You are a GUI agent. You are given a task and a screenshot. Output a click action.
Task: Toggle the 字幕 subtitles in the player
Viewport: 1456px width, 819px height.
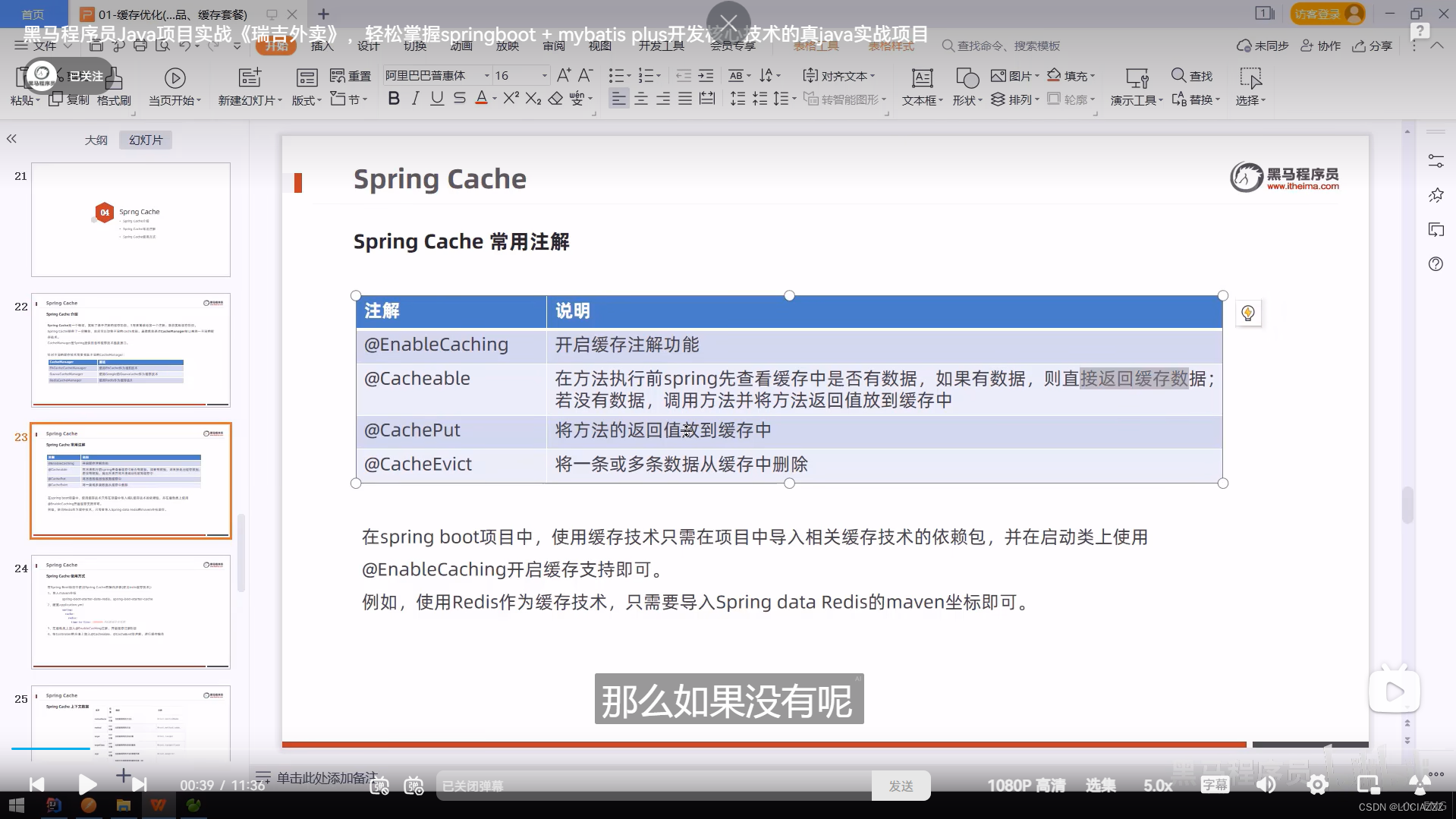click(x=1214, y=785)
